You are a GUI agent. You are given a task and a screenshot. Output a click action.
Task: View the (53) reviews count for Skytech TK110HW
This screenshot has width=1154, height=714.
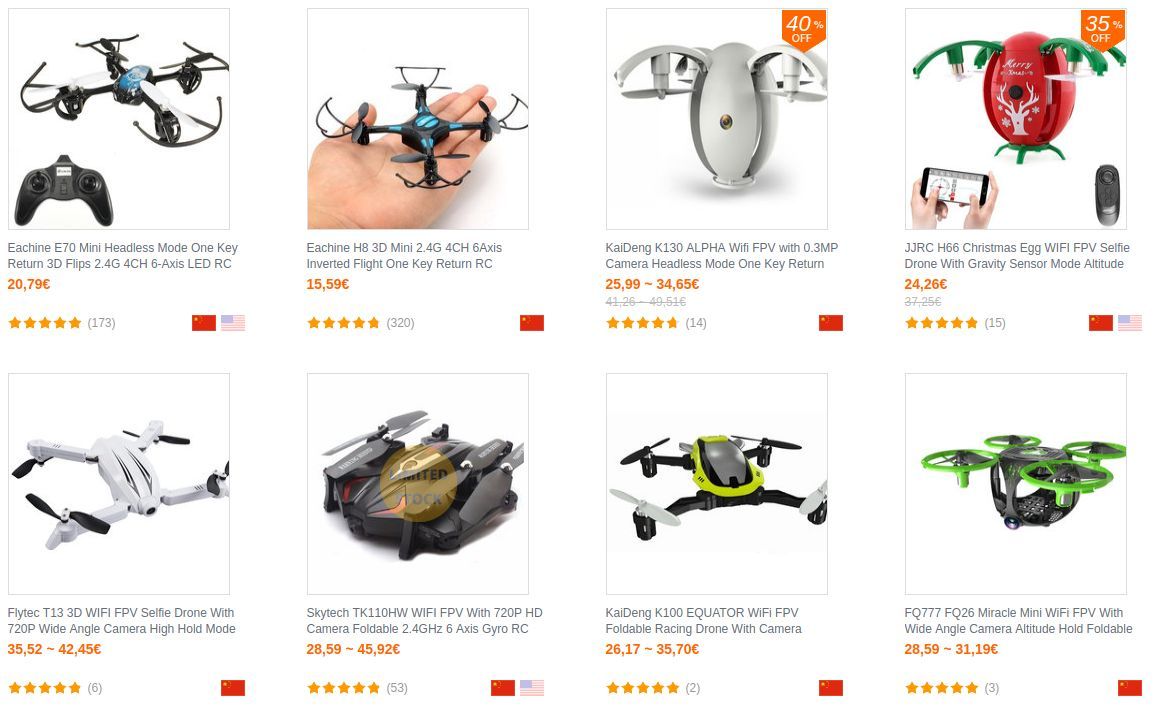point(397,688)
